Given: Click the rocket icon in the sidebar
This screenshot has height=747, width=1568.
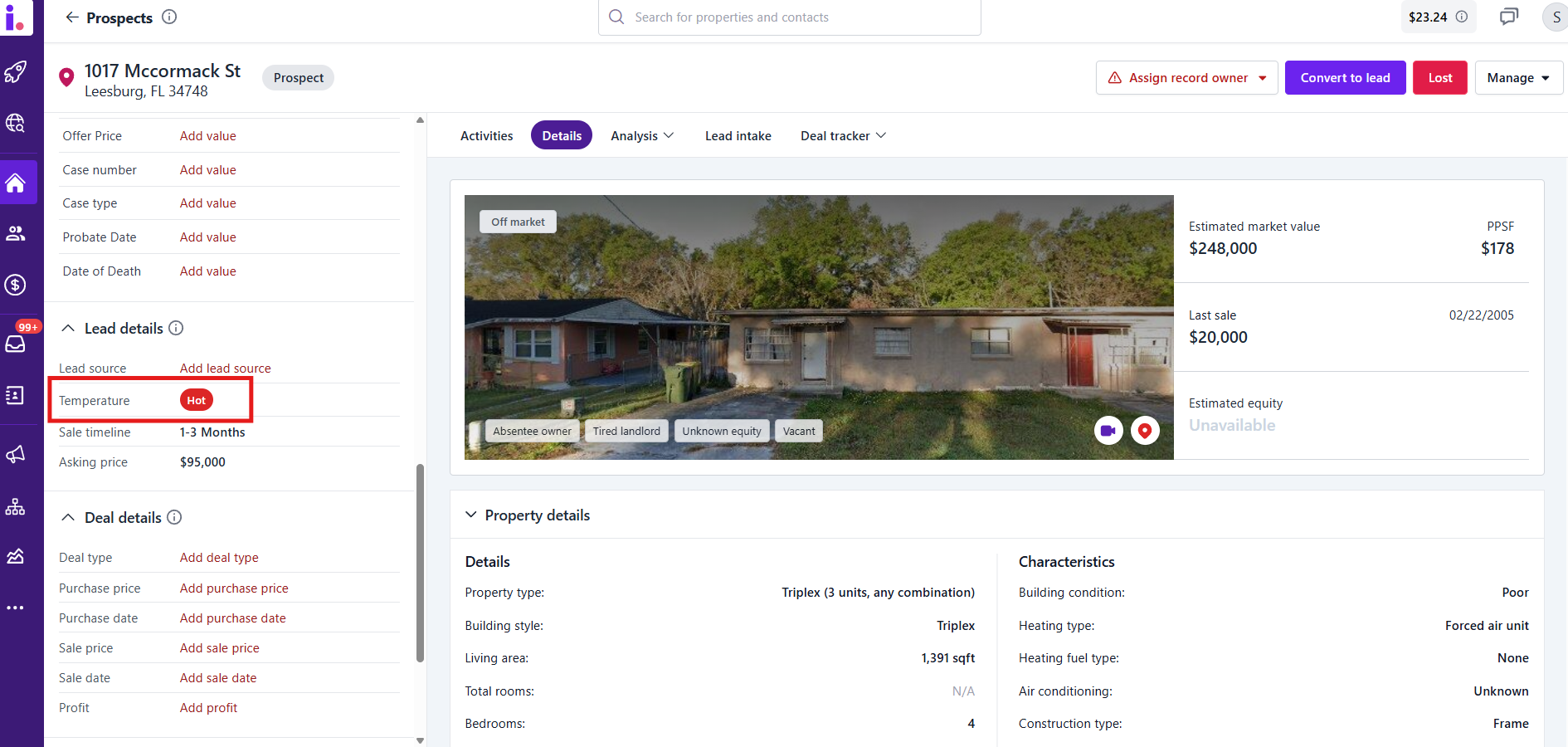Looking at the screenshot, I should (x=16, y=72).
